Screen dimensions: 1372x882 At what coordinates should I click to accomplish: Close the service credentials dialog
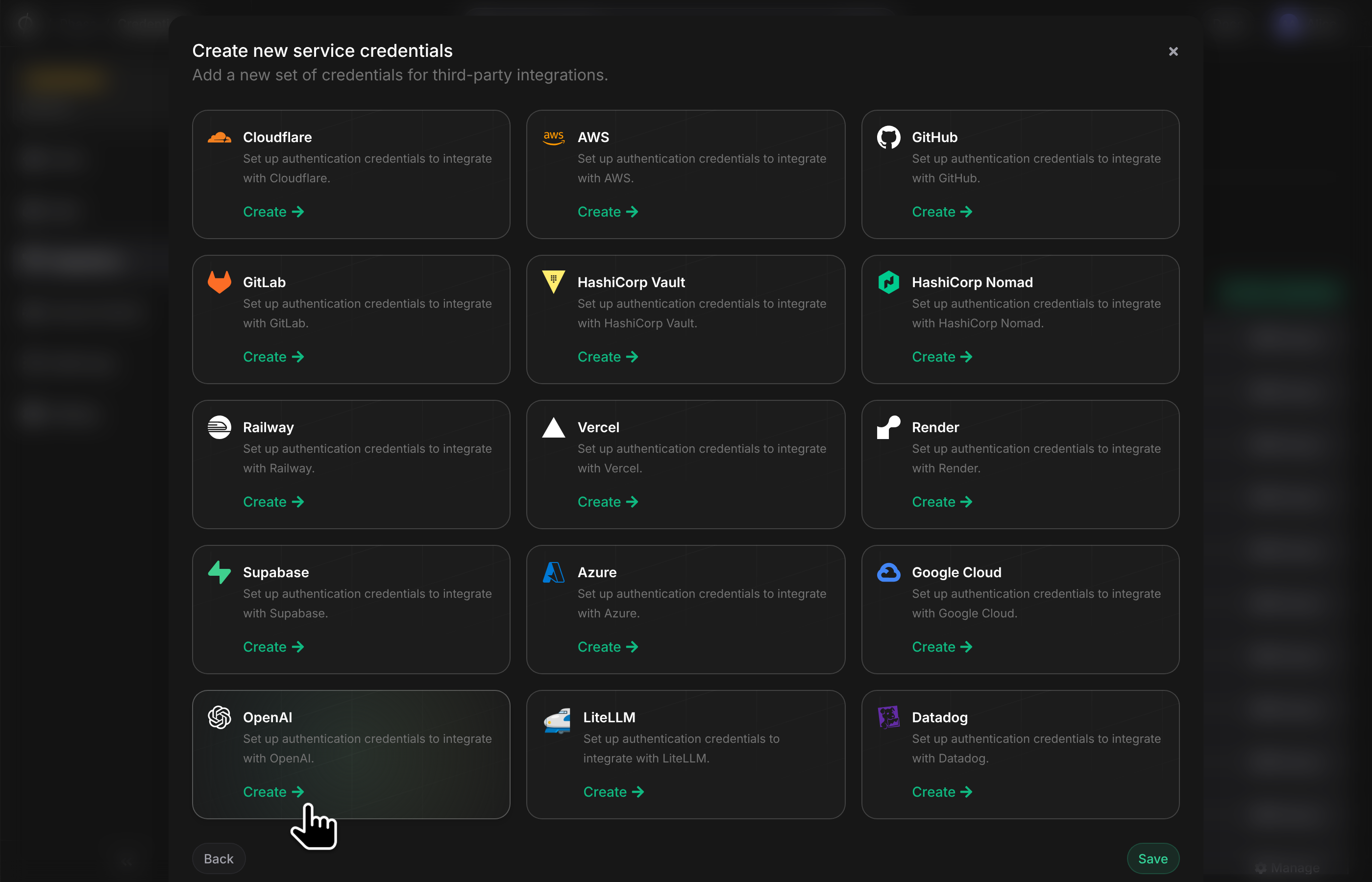[1173, 51]
